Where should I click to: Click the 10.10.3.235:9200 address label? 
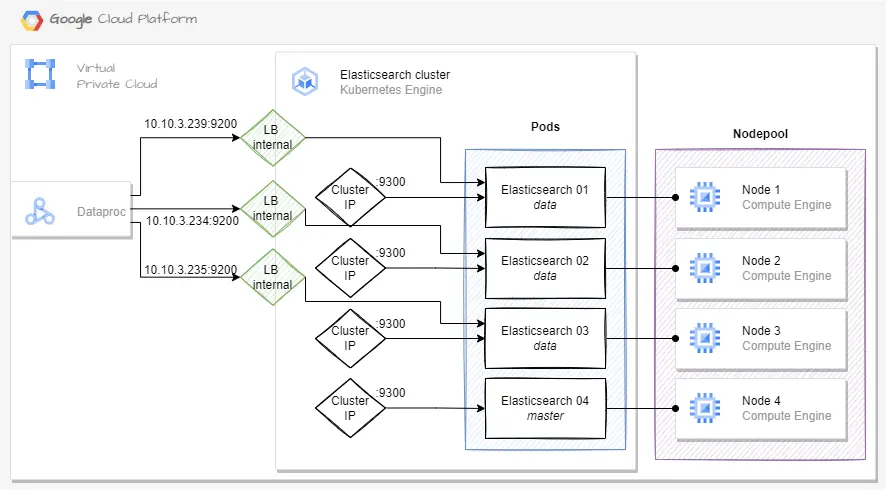click(191, 270)
